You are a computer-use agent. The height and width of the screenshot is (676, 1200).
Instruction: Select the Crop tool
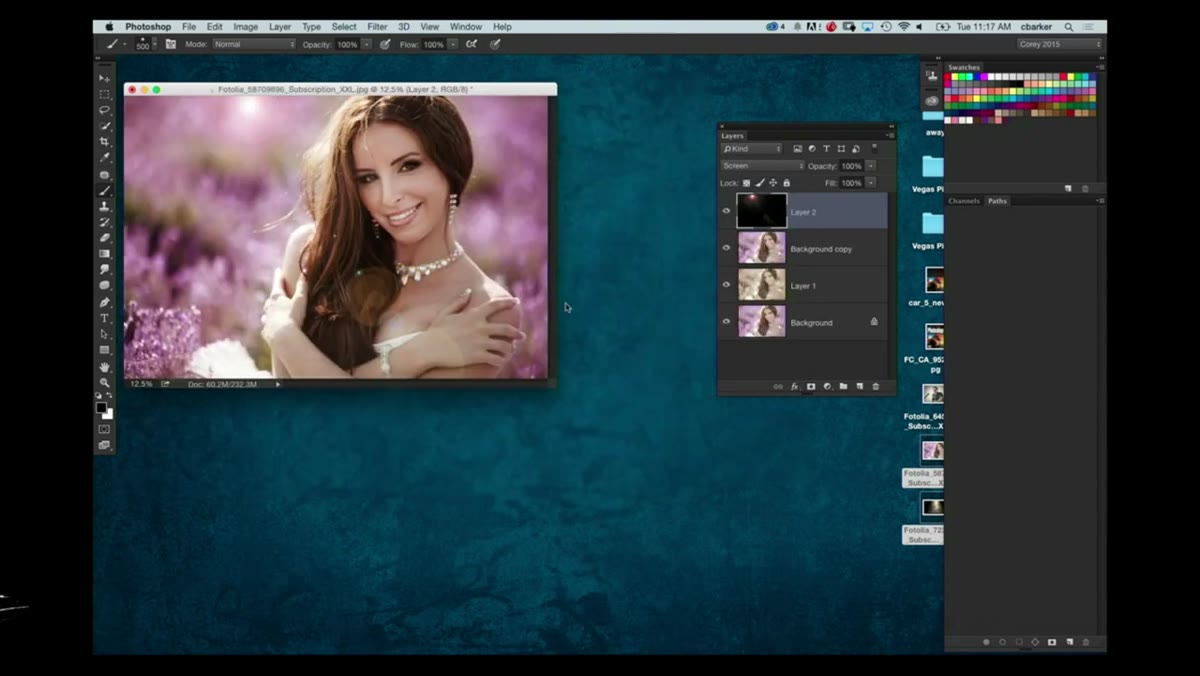pos(104,142)
